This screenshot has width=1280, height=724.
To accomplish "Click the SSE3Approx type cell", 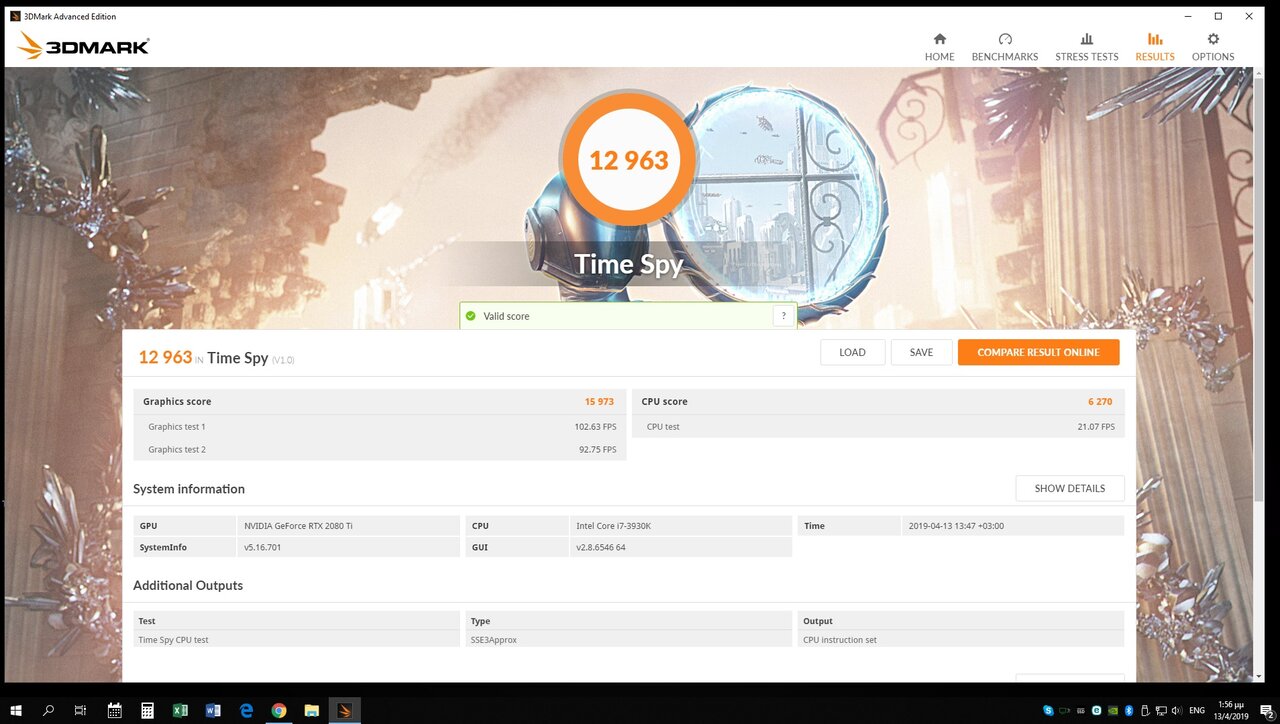I will click(x=628, y=640).
